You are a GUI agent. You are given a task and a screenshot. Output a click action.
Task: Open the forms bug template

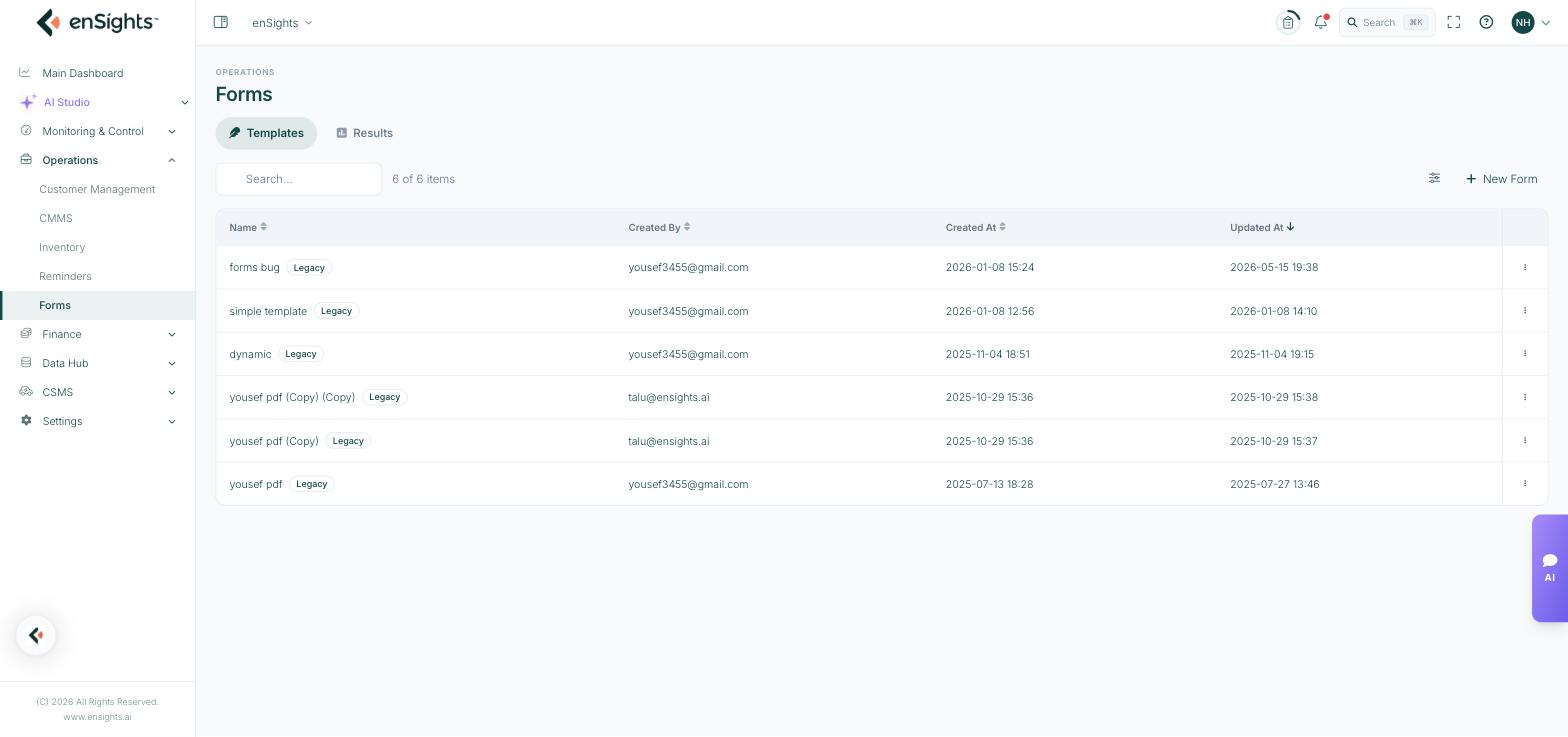(254, 267)
